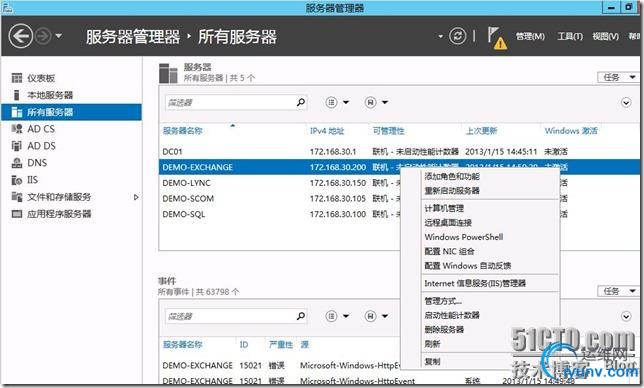Open notifications flag with warning

coord(497,38)
